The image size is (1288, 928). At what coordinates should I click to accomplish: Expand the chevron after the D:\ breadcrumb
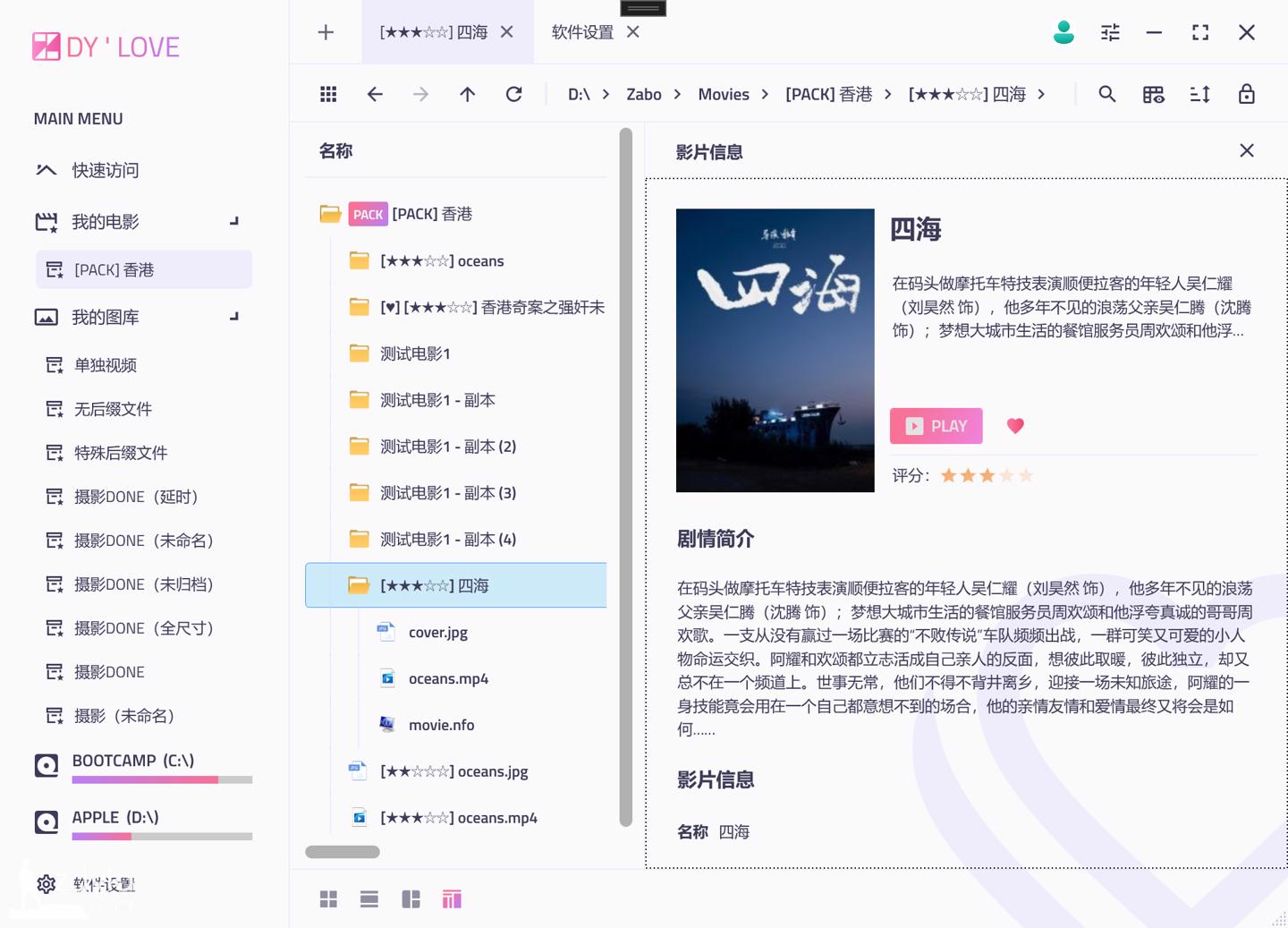point(606,94)
